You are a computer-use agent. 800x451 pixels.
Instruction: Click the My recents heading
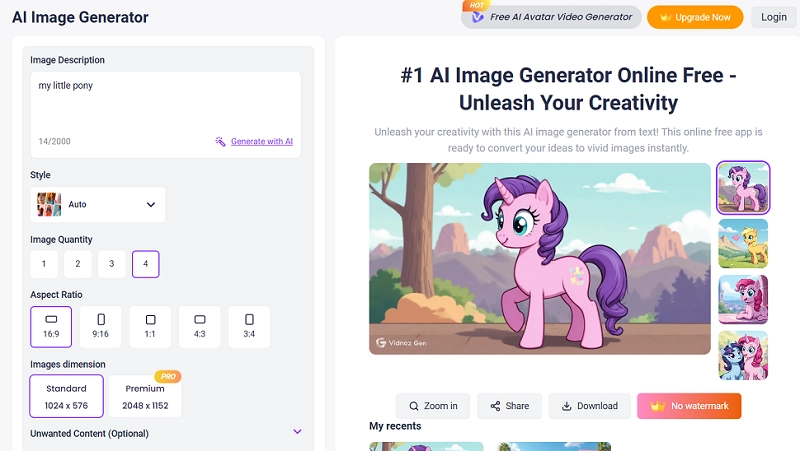pos(395,426)
